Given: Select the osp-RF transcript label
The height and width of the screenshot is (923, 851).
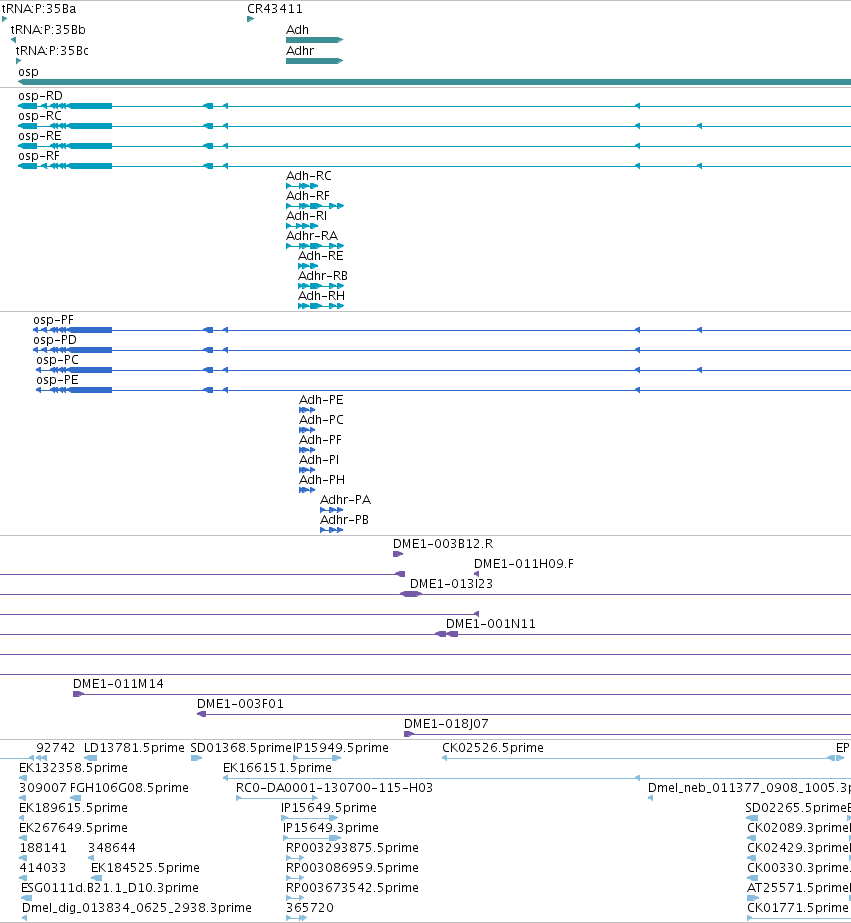Looking at the screenshot, I should (39, 155).
